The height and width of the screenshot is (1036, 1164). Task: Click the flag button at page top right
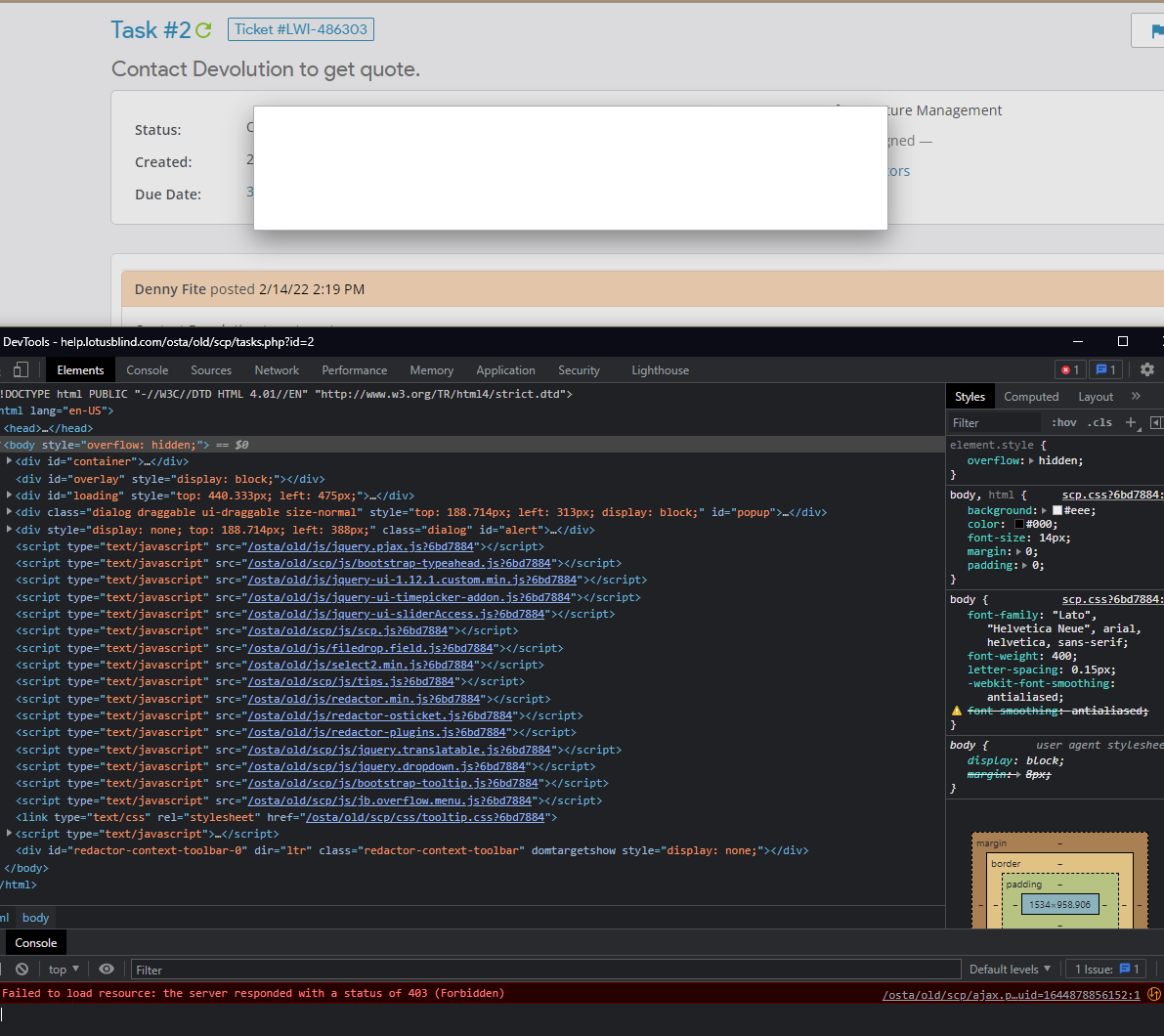coord(1148,30)
